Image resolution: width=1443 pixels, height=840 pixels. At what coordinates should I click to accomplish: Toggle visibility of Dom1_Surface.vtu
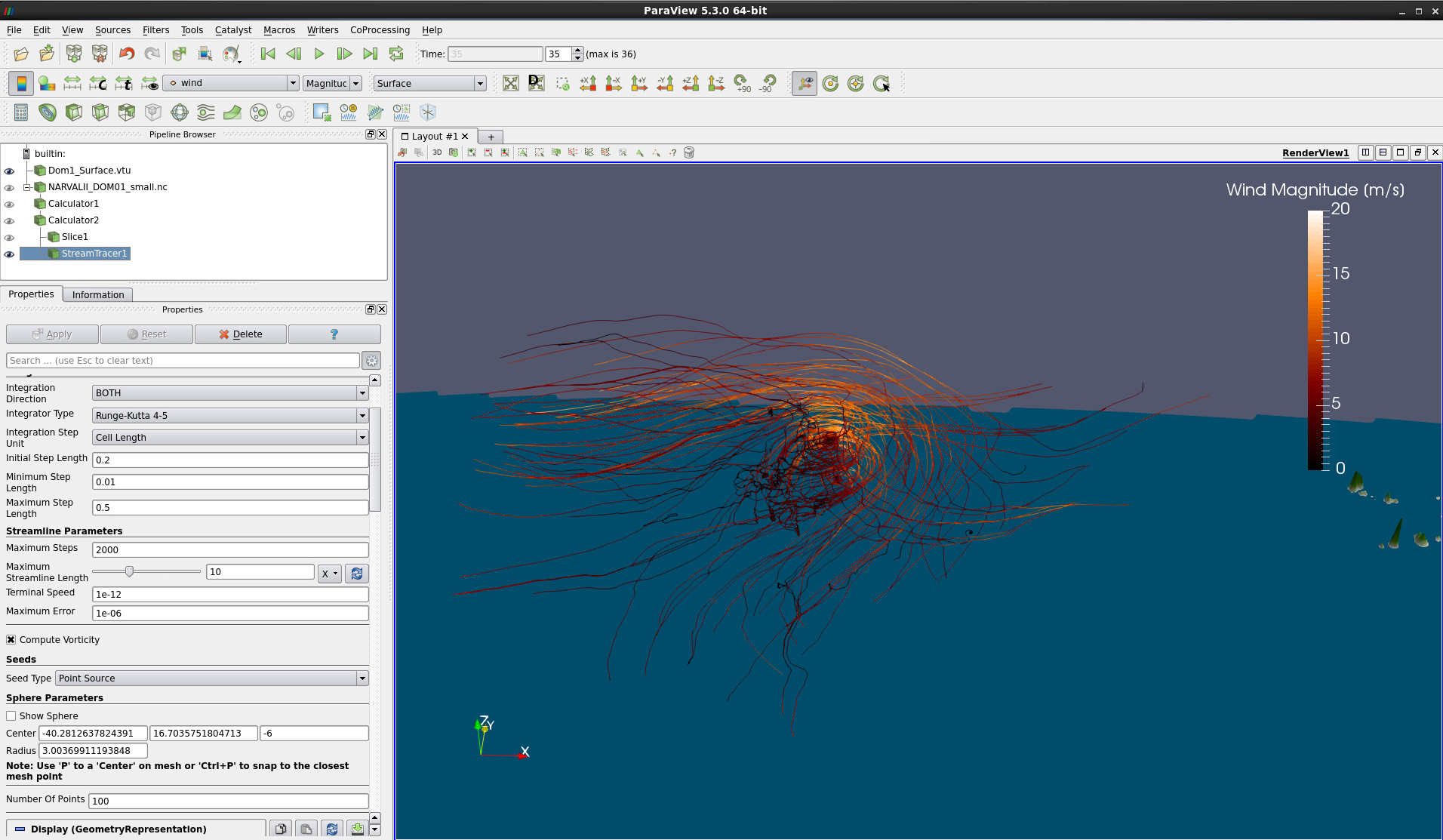coord(9,171)
